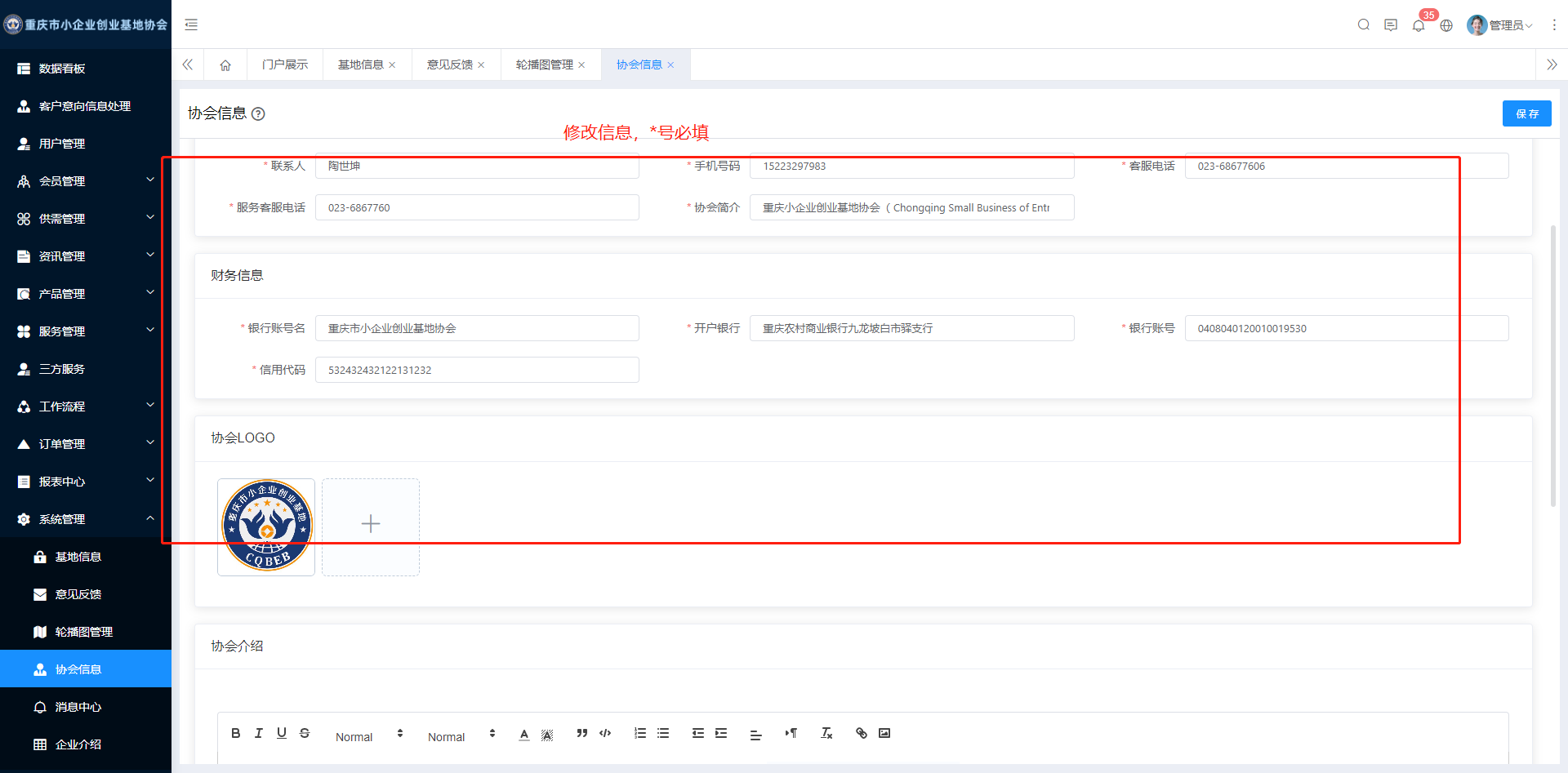Image resolution: width=1568 pixels, height=773 pixels.
Task: Click the 联系人 input field
Action: click(x=477, y=166)
